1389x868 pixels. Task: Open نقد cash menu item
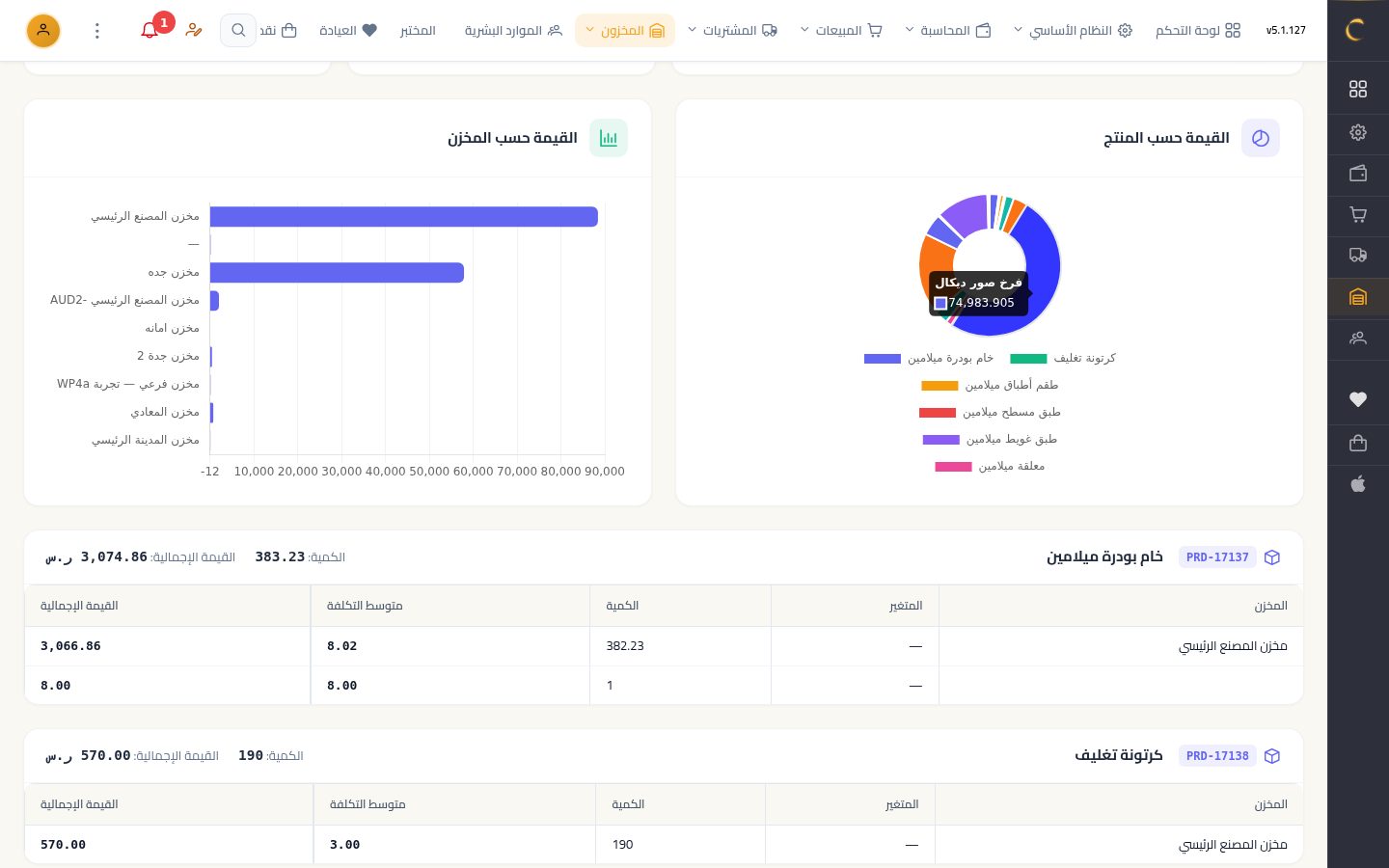(278, 30)
